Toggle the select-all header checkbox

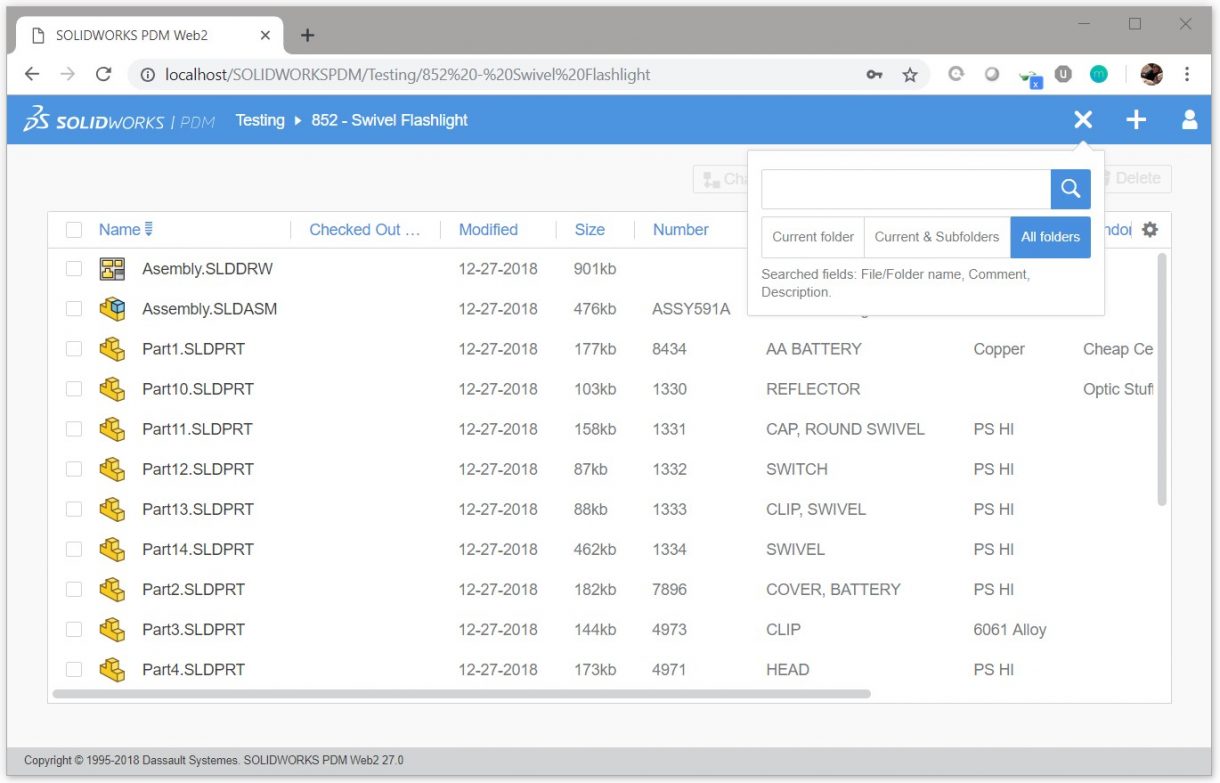(x=74, y=230)
